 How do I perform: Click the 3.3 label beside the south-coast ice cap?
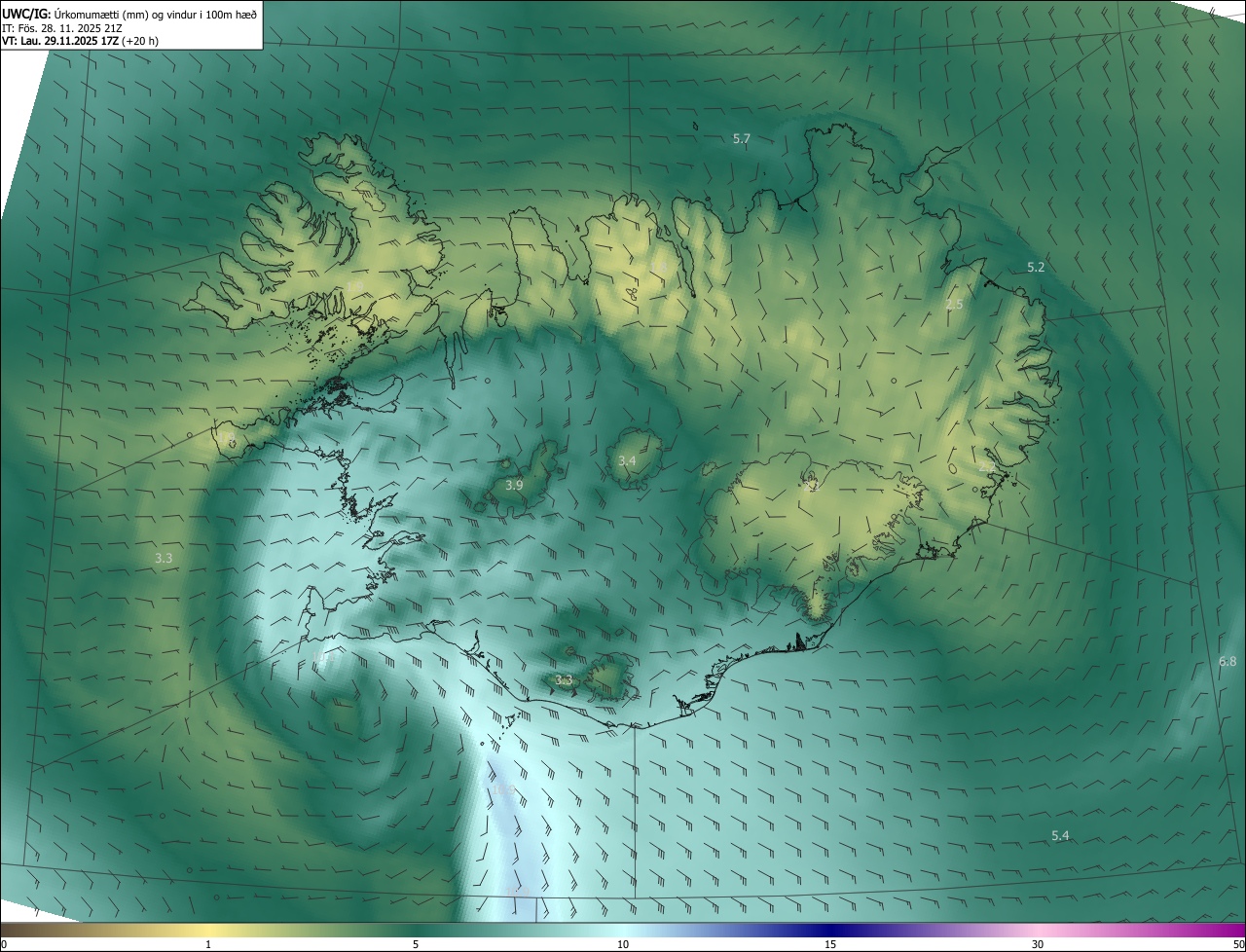coord(564,679)
